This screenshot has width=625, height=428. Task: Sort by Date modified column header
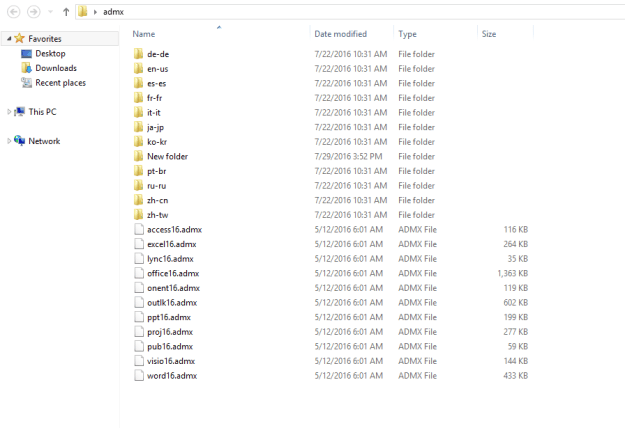tap(340, 34)
